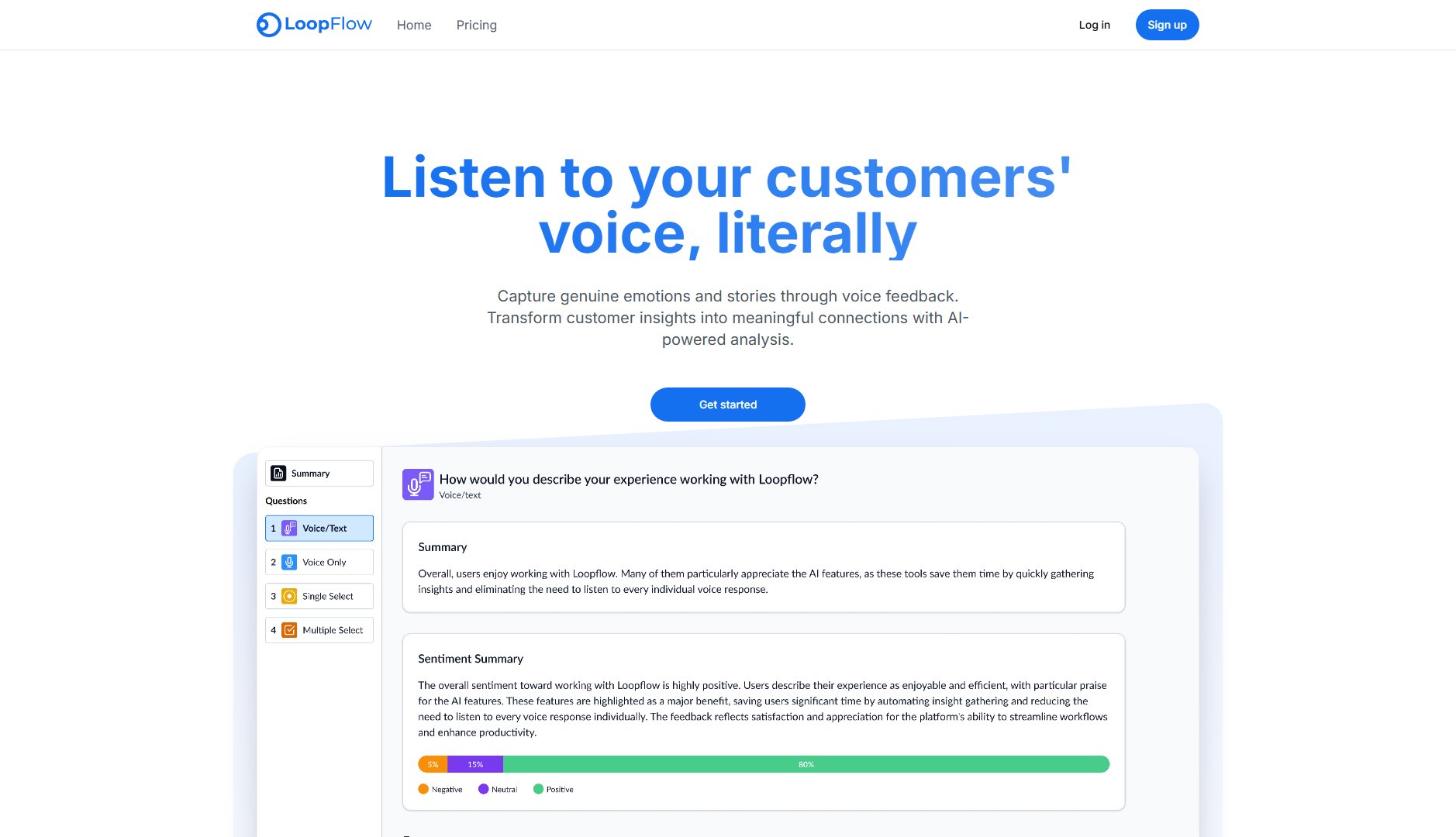The width and height of the screenshot is (1456, 837).
Task: Click the Neutral legend purple dot
Action: coord(485,788)
